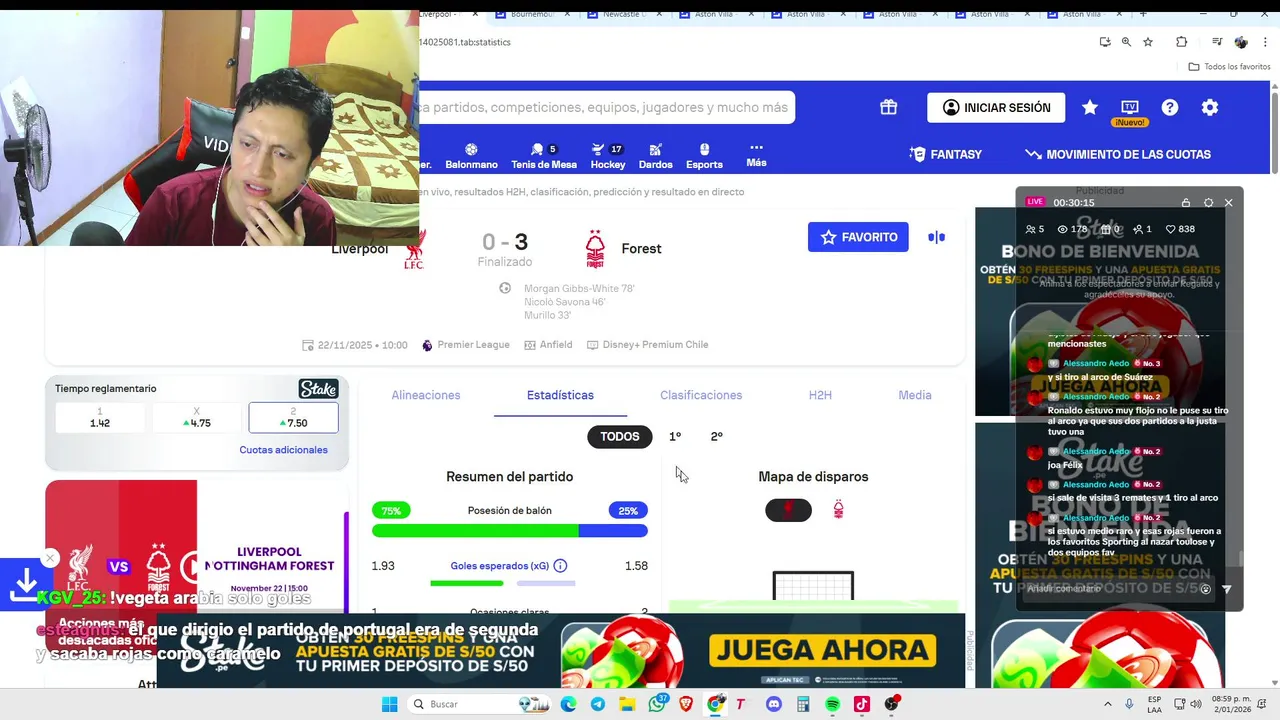Screen dimensions: 1280x720
Task: Open Telegram from taskbar
Action: [597, 704]
